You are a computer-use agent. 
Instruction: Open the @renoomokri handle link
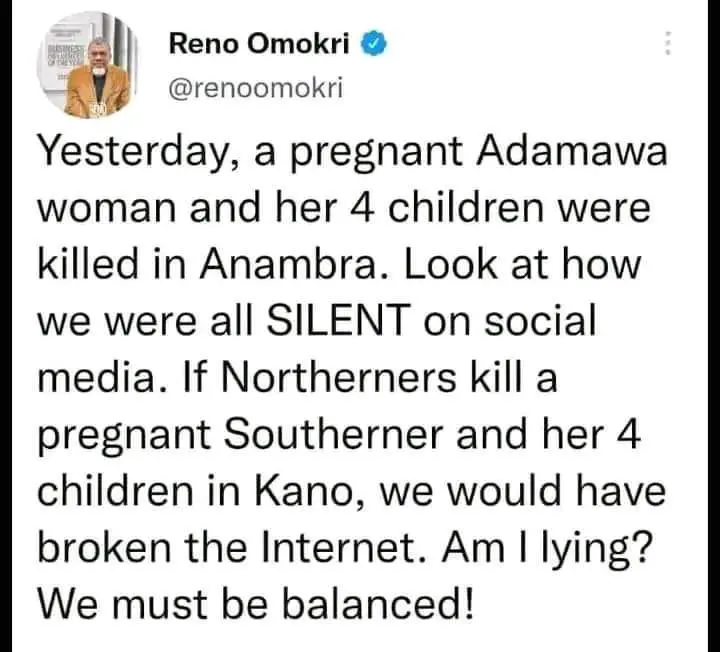pos(255,88)
